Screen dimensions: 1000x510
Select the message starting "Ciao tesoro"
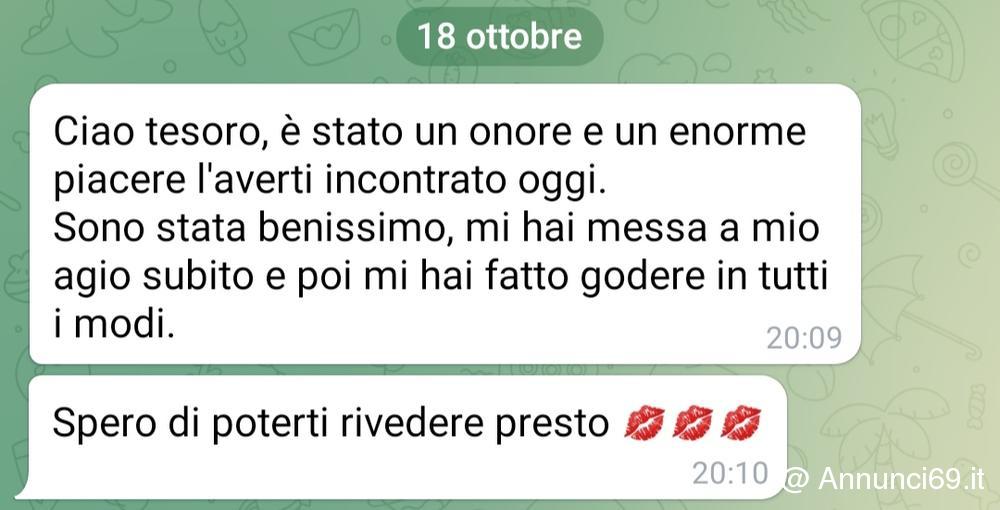[x=445, y=224]
